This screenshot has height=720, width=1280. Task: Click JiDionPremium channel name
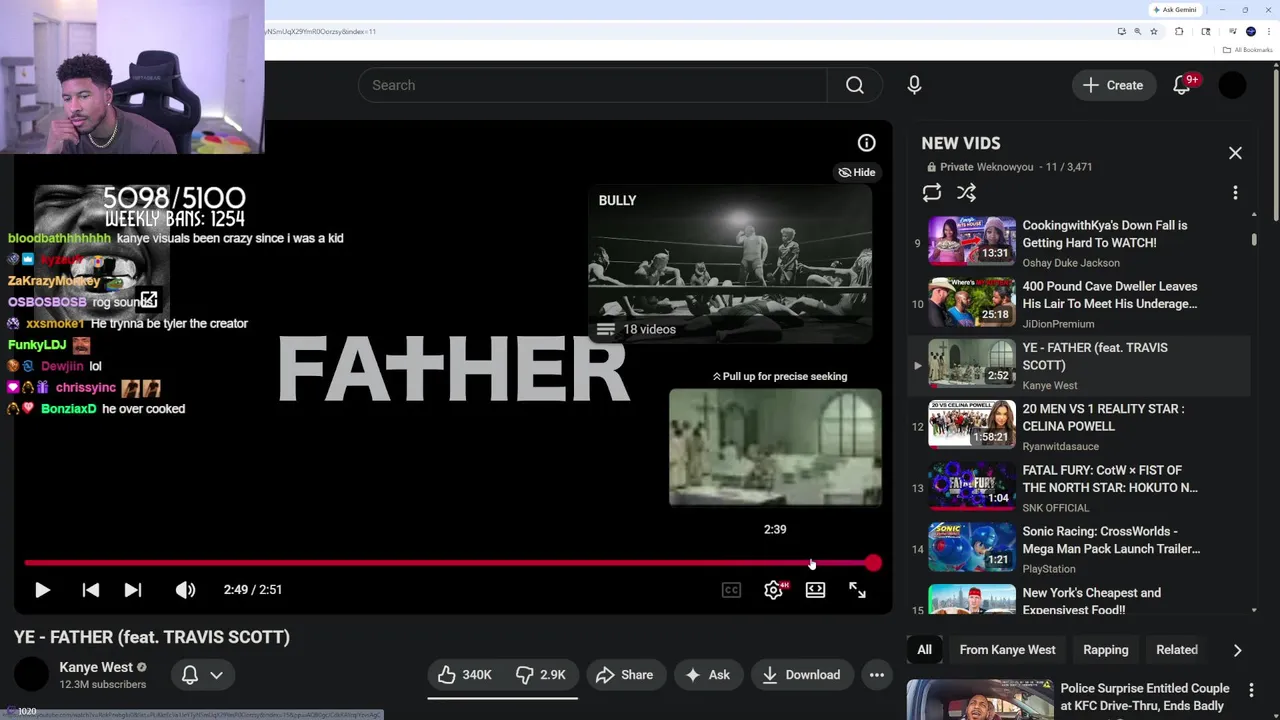[x=1058, y=324]
